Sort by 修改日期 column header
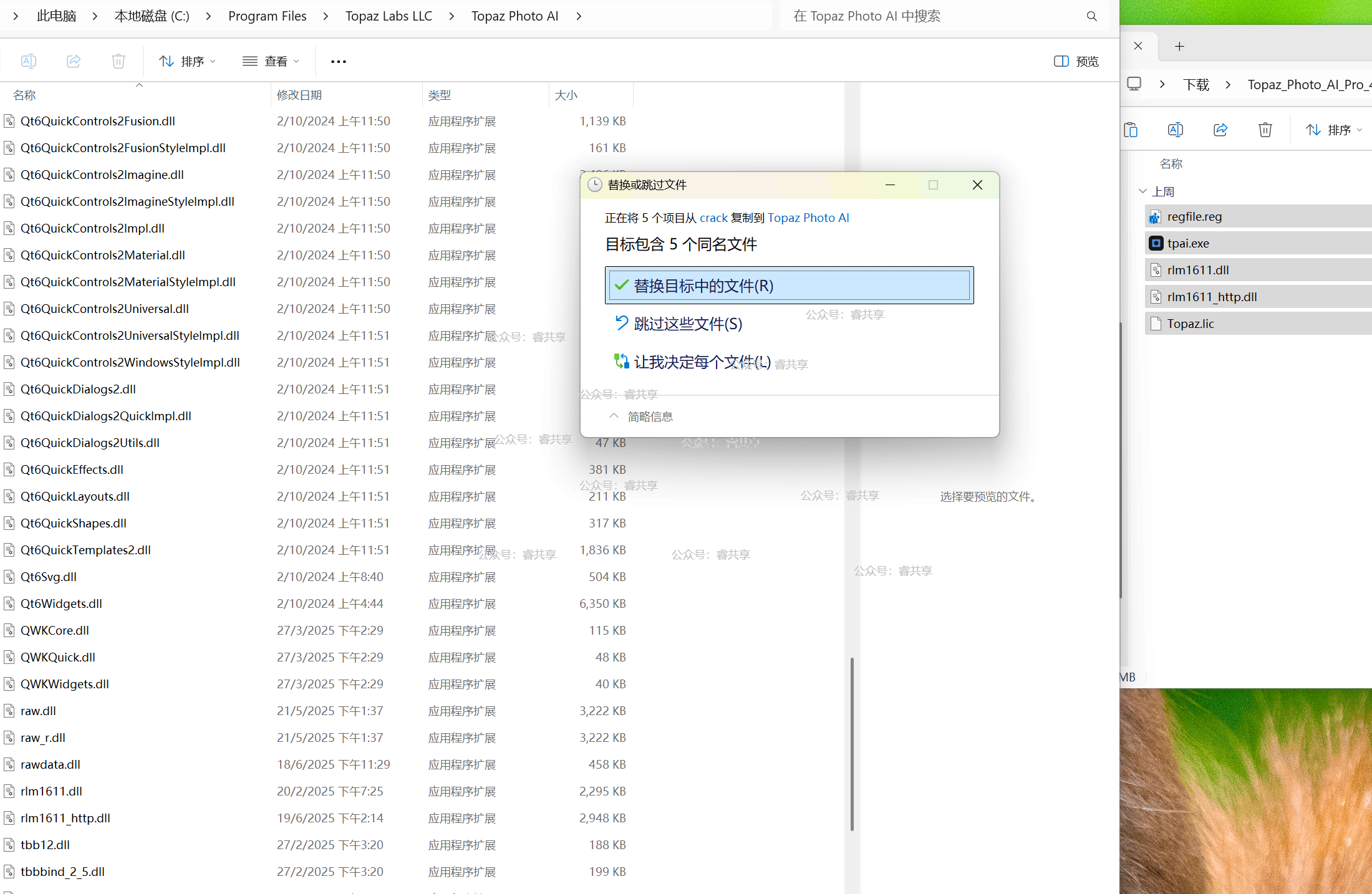The height and width of the screenshot is (894, 1372). pos(347,95)
